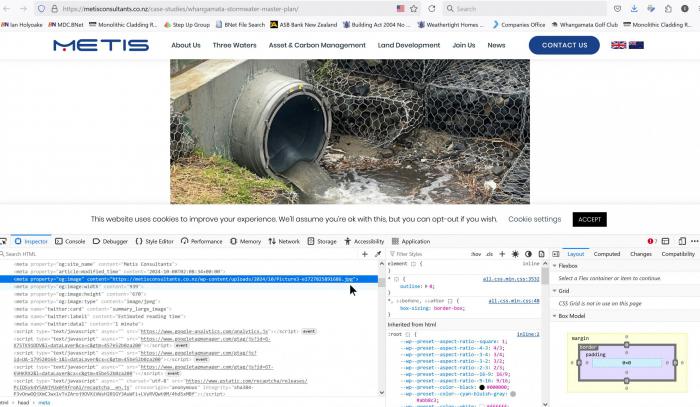Click the New Zealand flag icon on the website
The image size is (700, 407).
(637, 45)
